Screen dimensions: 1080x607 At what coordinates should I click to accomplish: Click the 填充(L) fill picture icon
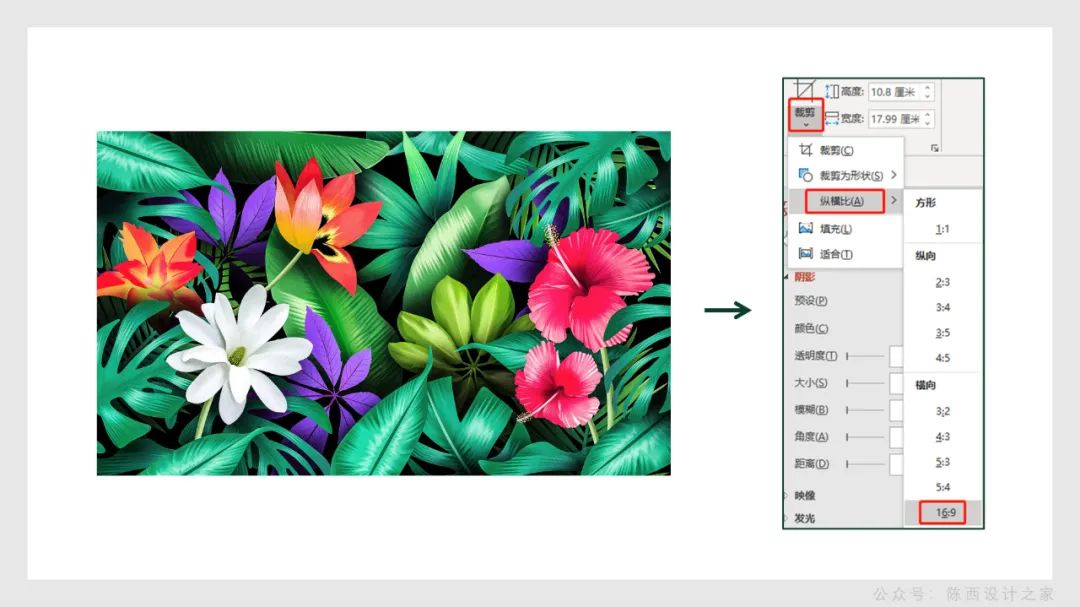click(x=806, y=229)
